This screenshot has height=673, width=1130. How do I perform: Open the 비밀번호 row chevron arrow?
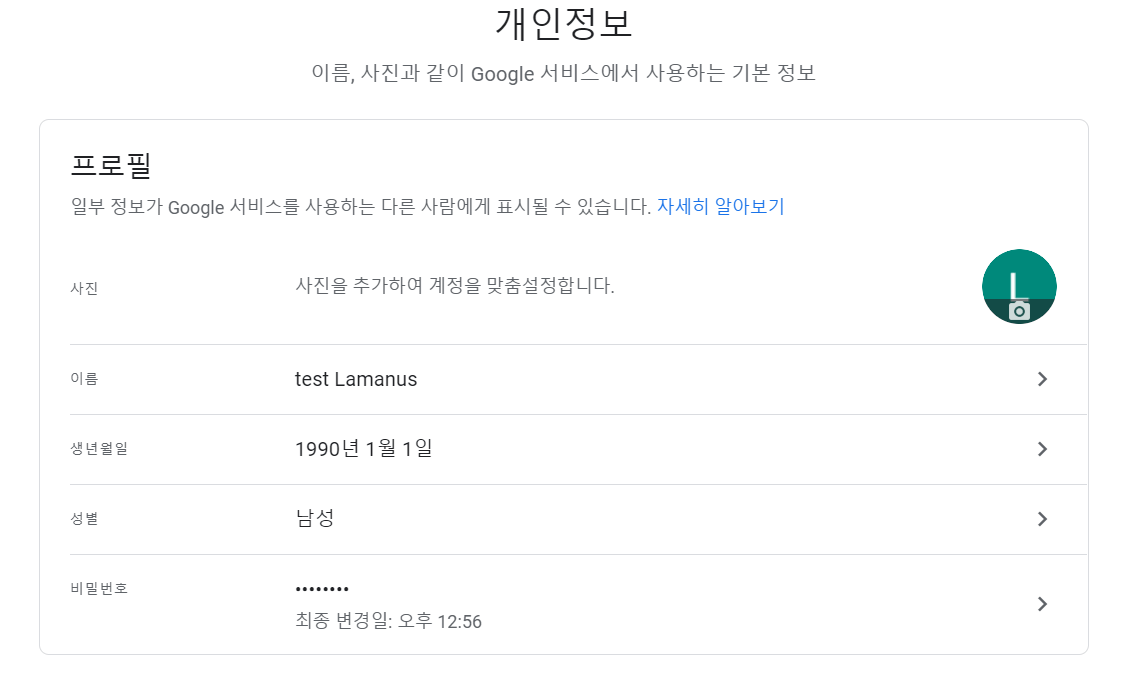[1042, 604]
